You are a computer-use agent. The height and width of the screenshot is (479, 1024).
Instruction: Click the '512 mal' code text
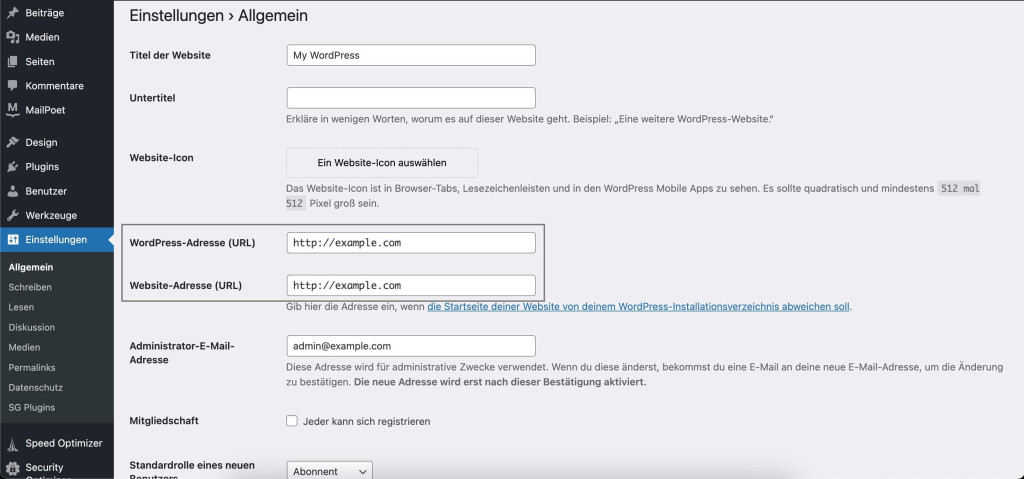click(x=960, y=188)
